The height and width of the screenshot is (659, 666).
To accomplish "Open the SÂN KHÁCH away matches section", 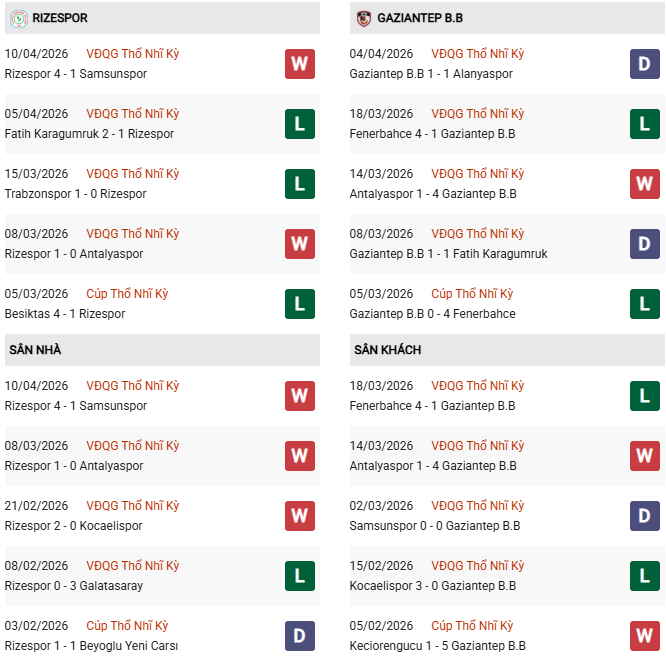I will point(387,350).
